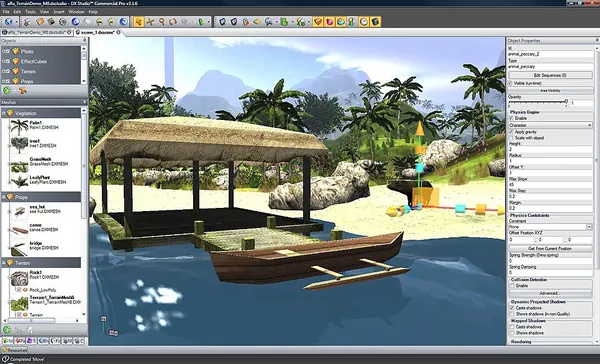Pin the Meshes panel header
The width and height of the screenshot is (600, 364).
85,102
